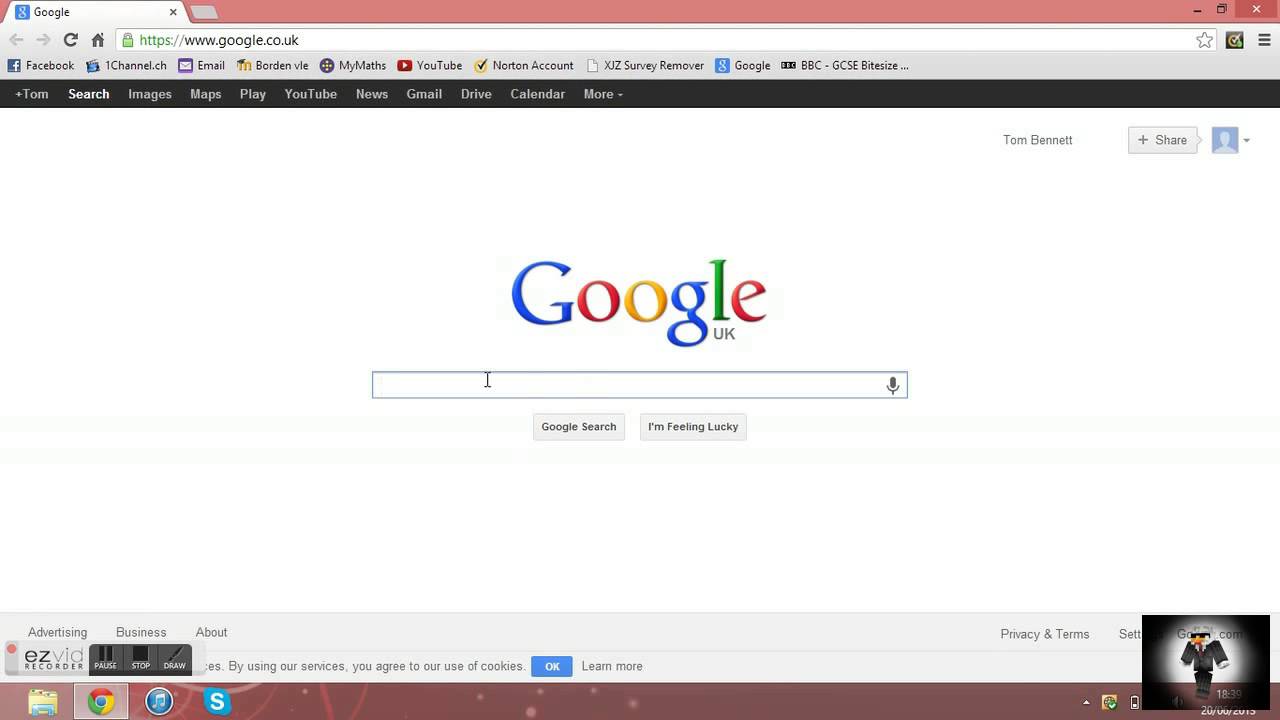Screen dimensions: 1280x720
Task: Open Gmail in the Google bar
Action: [x=424, y=94]
